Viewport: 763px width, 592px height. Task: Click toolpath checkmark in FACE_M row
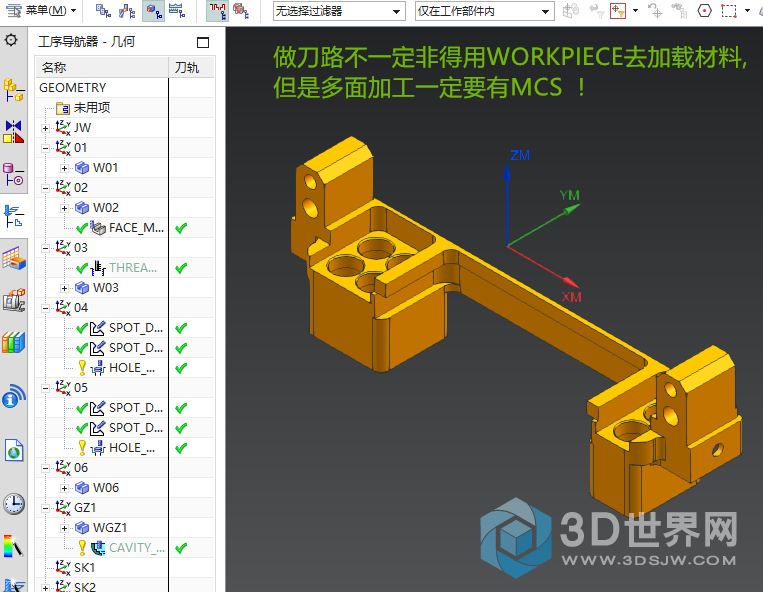[x=181, y=228]
